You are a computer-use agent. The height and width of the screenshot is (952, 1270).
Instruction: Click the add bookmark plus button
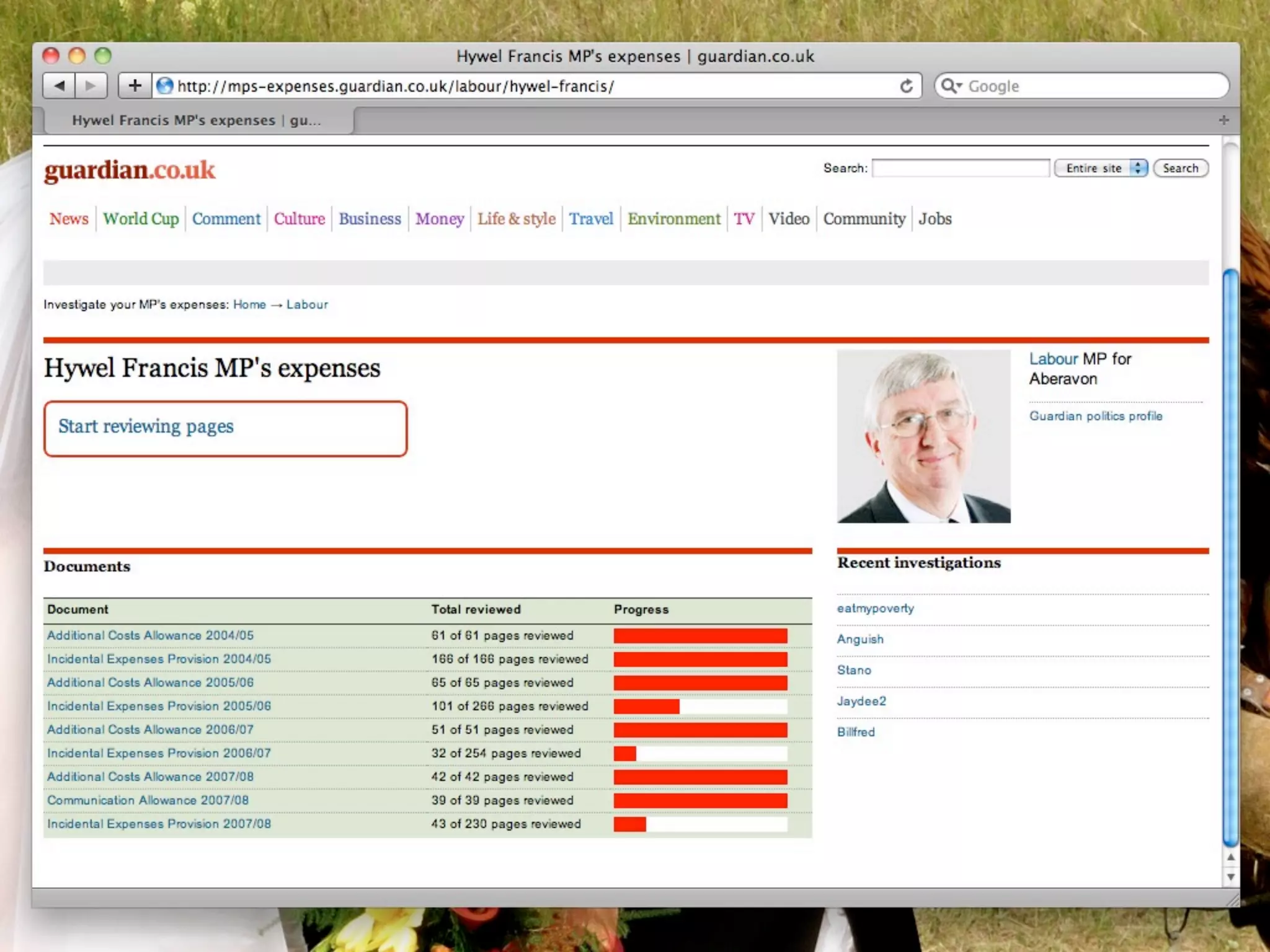point(135,86)
